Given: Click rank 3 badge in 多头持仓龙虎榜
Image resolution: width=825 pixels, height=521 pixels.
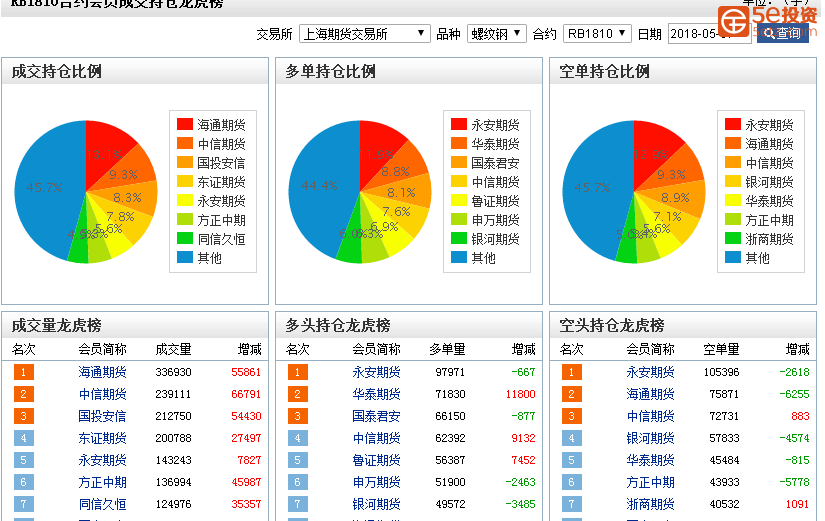Looking at the screenshot, I should click(298, 416).
